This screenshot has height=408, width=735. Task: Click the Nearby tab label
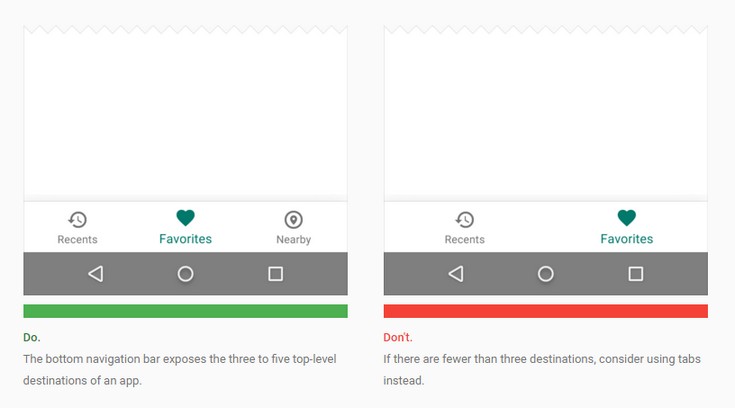tap(293, 240)
